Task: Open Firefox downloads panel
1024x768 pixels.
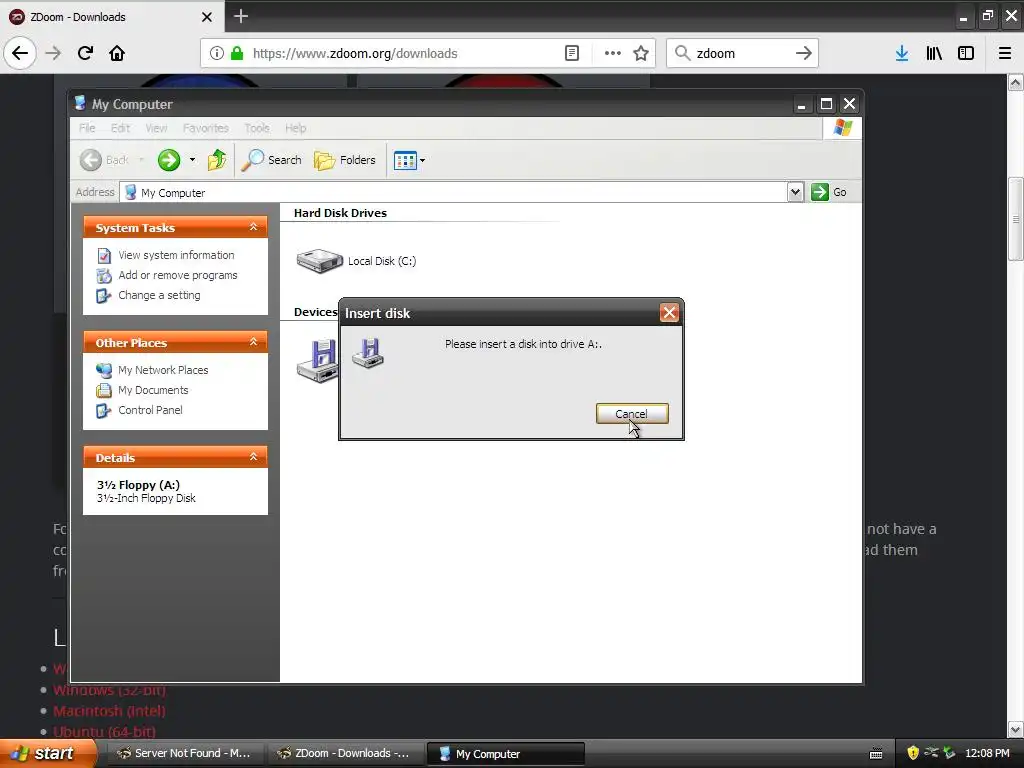Action: click(x=902, y=54)
